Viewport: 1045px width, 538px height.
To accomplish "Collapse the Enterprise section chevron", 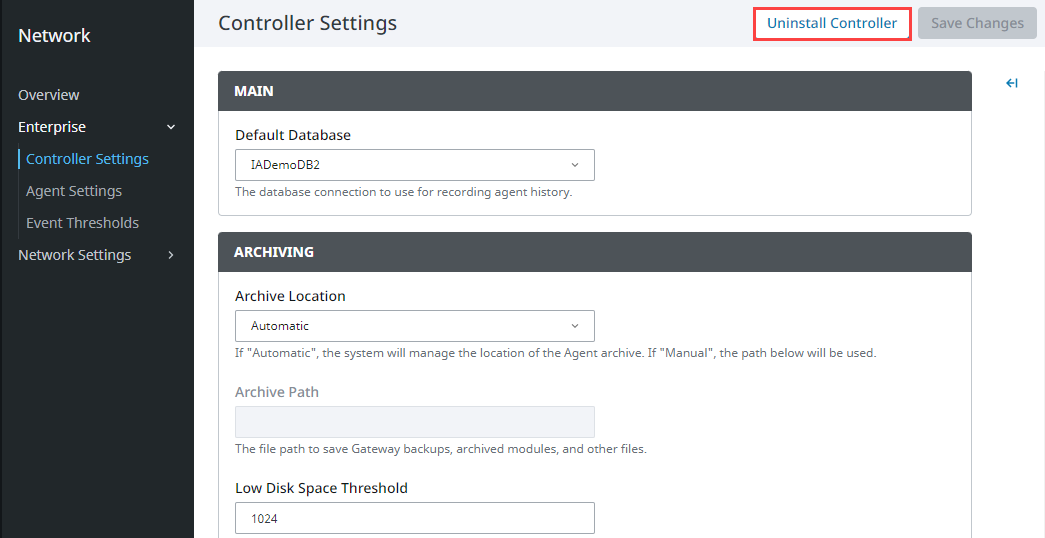I will (x=170, y=127).
